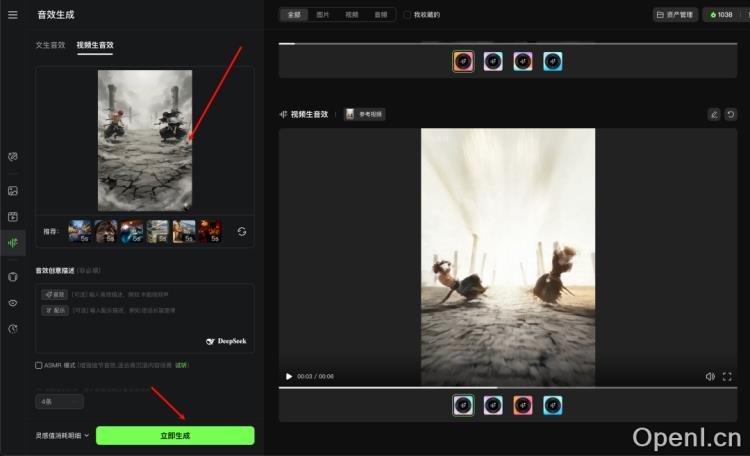Open the hamburger menu at top left

pos(13,15)
